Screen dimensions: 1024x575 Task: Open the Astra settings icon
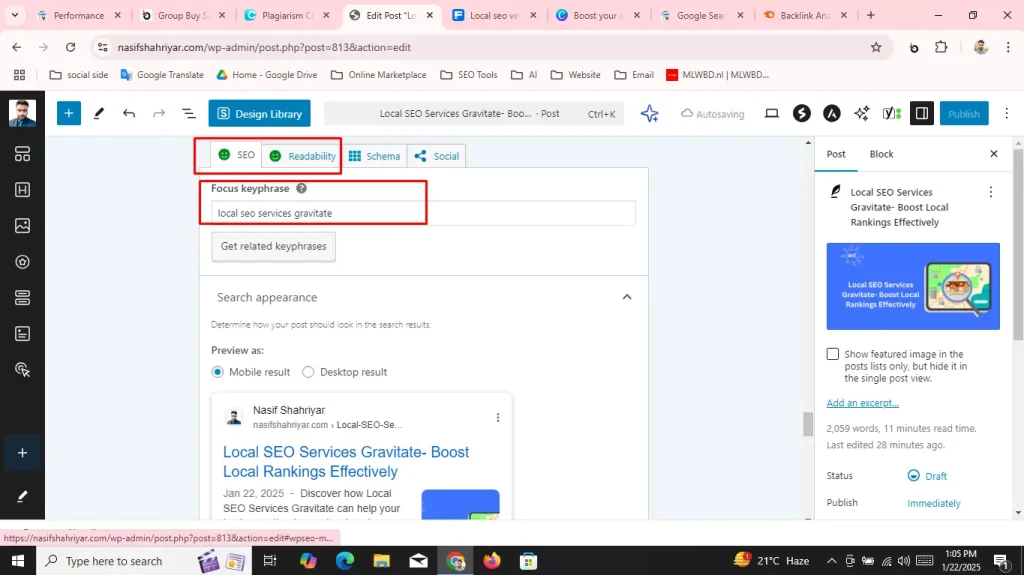pyautogui.click(x=831, y=114)
